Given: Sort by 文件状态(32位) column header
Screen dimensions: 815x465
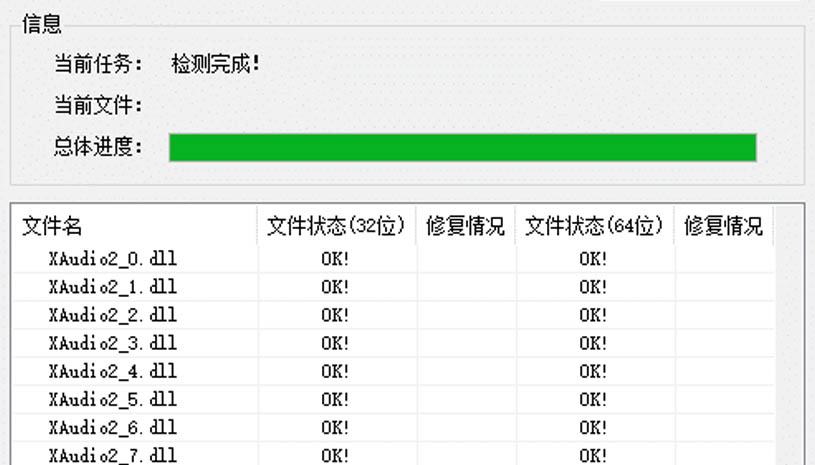Looking at the screenshot, I should 336,226.
